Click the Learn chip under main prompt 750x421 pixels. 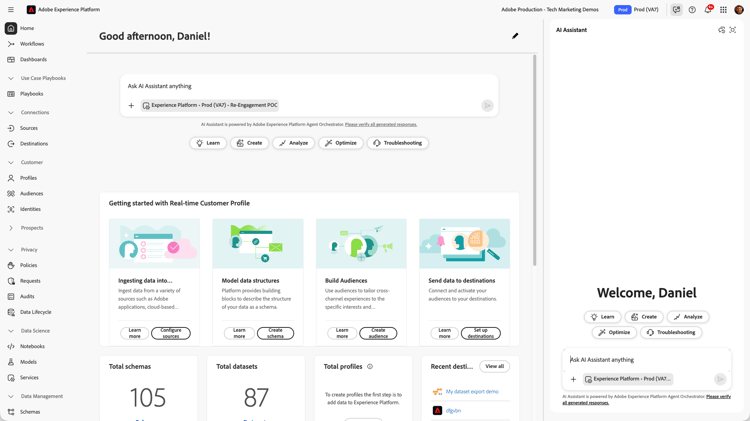[208, 143]
